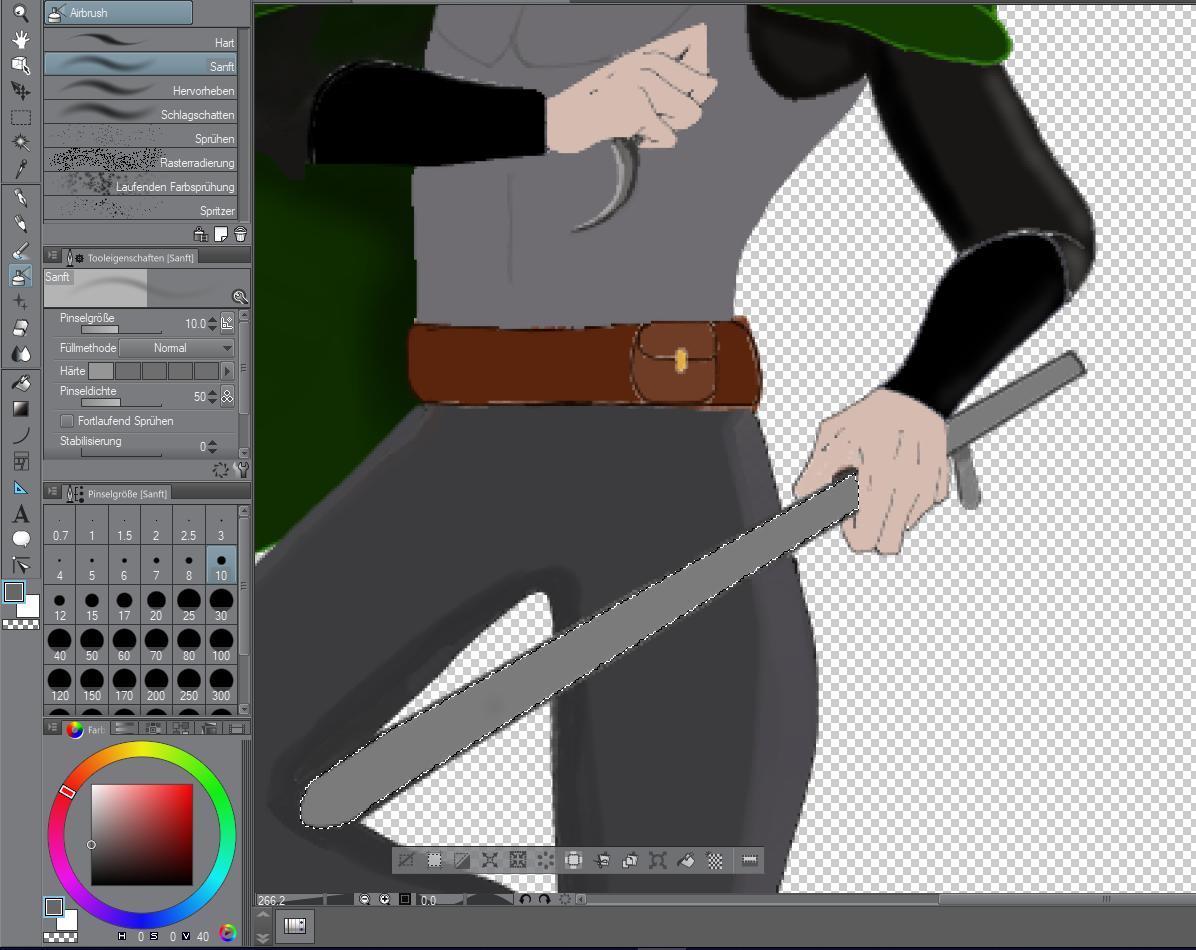Choose the Schlagschatten airbrush sub tool
This screenshot has width=1196, height=950.
pyautogui.click(x=140, y=112)
